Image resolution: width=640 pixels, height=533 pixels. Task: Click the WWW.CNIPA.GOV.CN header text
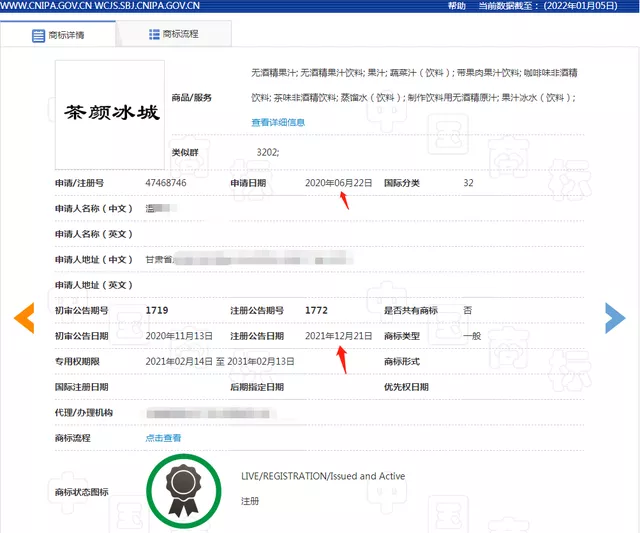coord(46,6)
